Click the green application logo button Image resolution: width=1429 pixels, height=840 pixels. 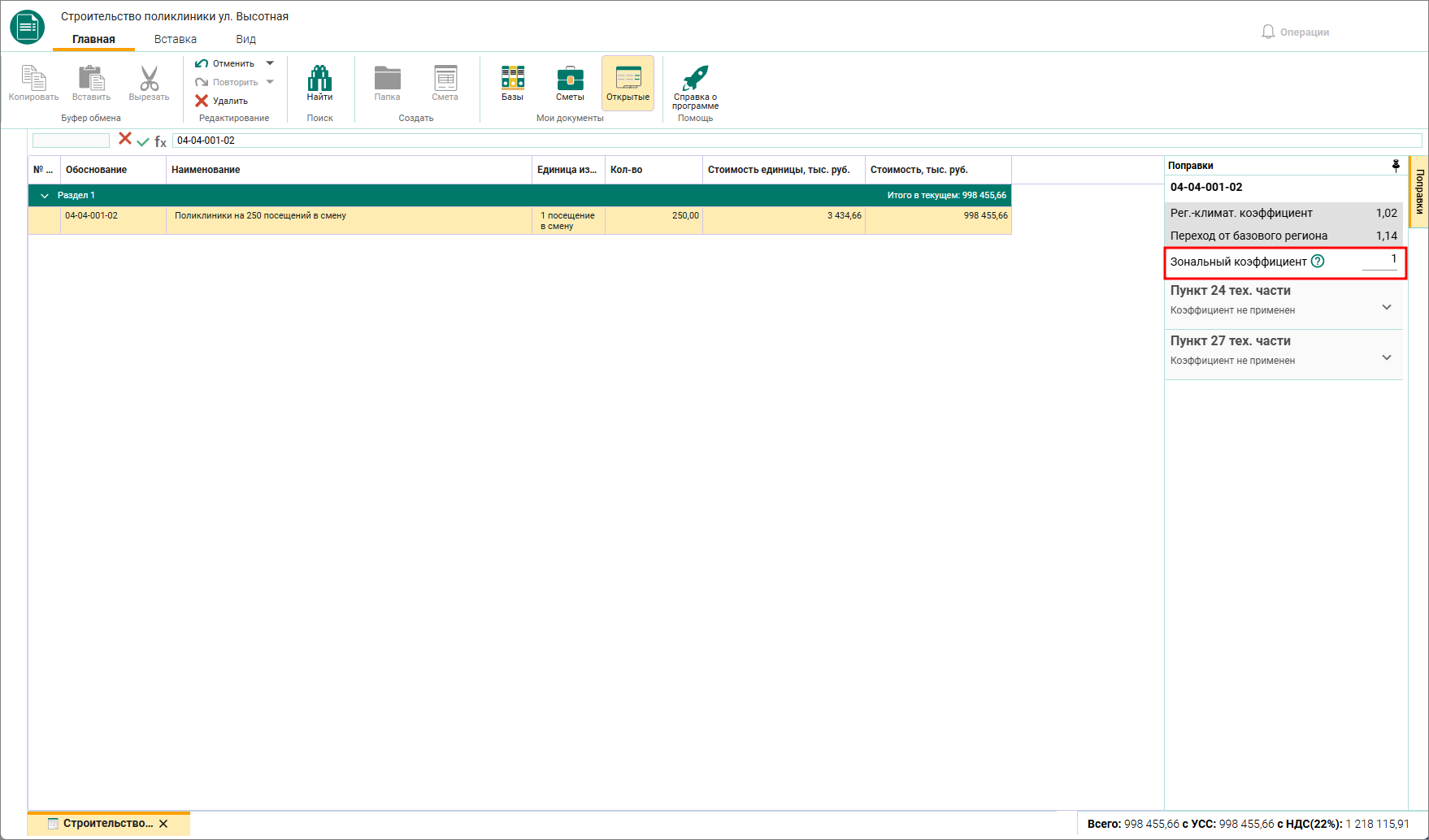click(28, 27)
